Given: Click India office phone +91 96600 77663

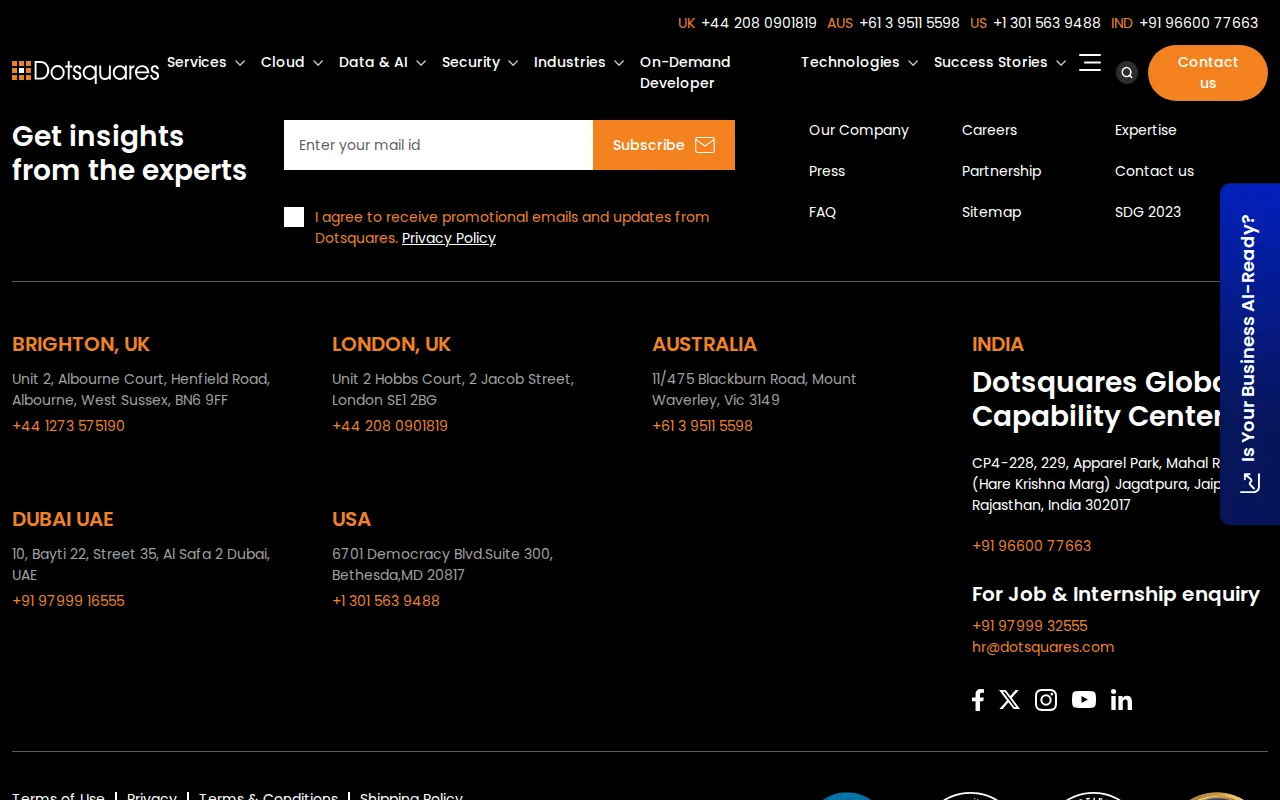Looking at the screenshot, I should pos(1031,546).
